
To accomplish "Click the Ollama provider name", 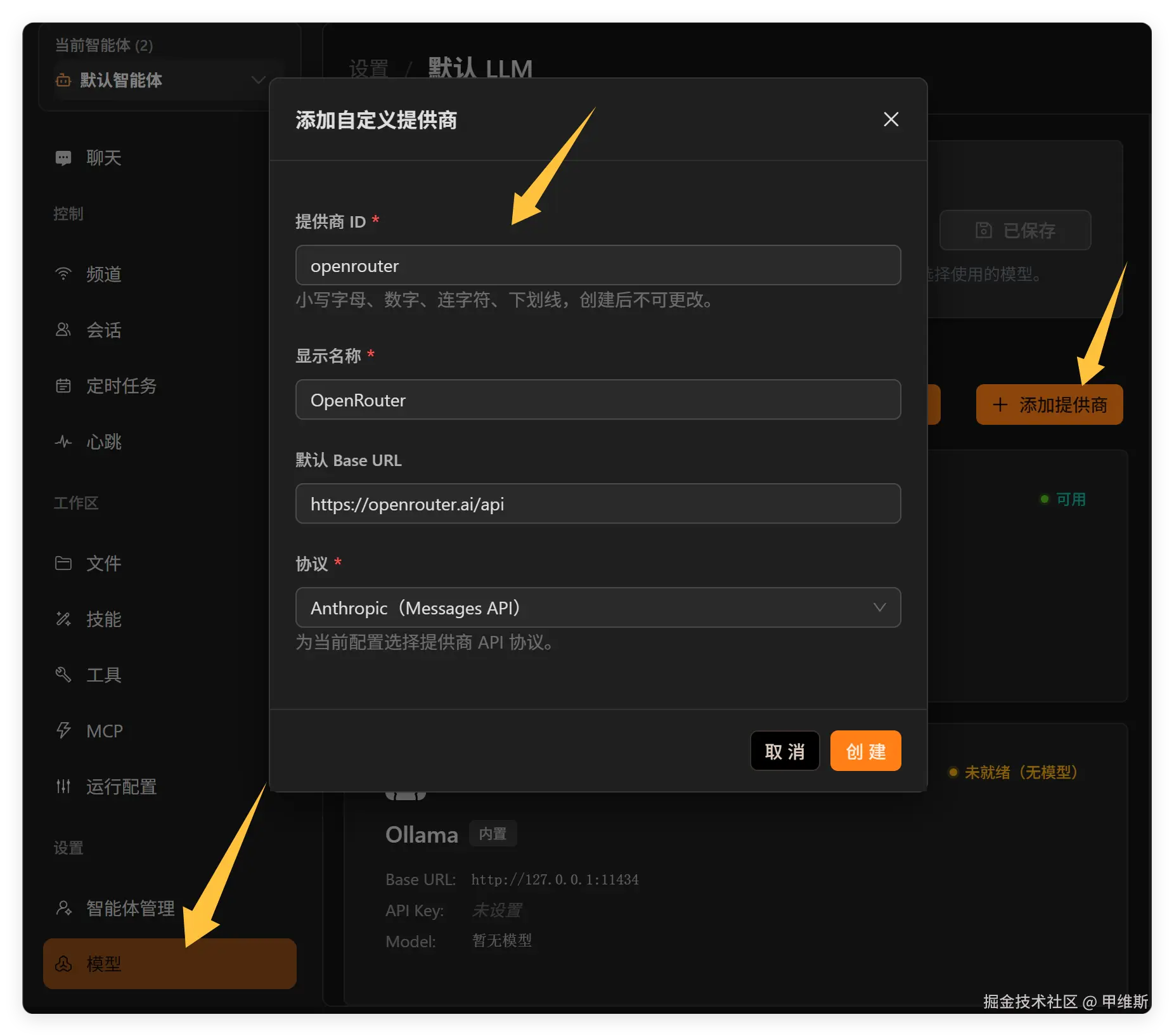I will tap(422, 834).
